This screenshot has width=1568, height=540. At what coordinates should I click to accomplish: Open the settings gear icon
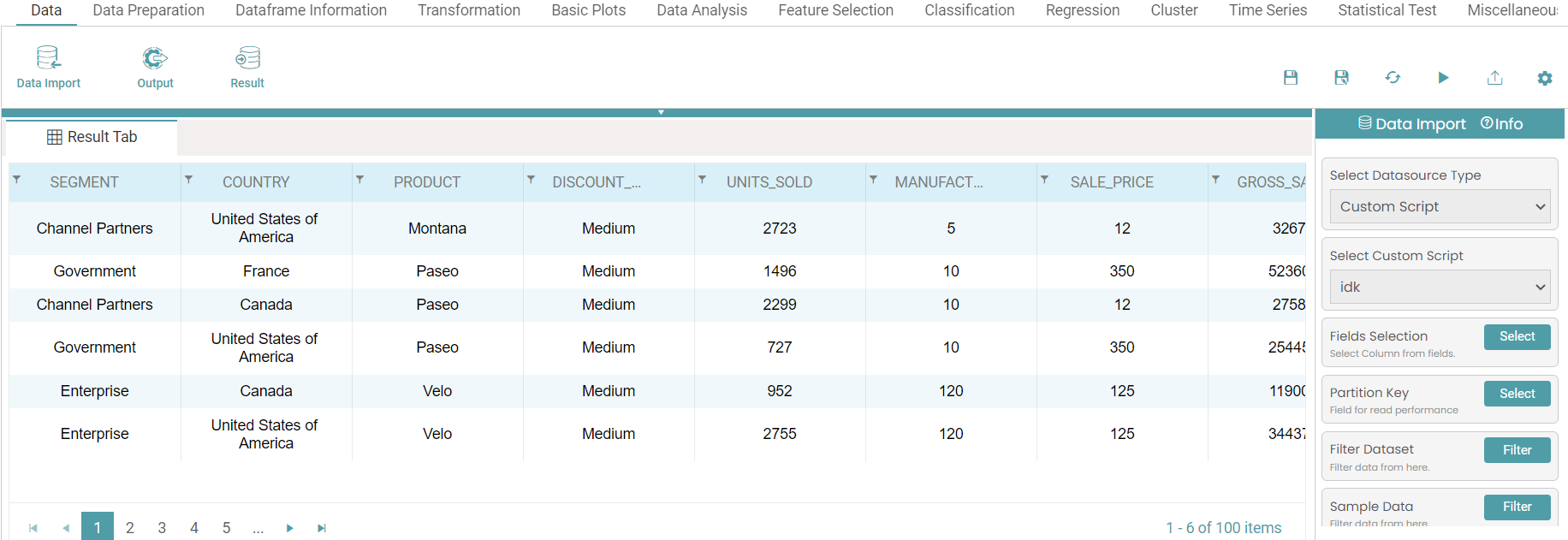click(1545, 78)
